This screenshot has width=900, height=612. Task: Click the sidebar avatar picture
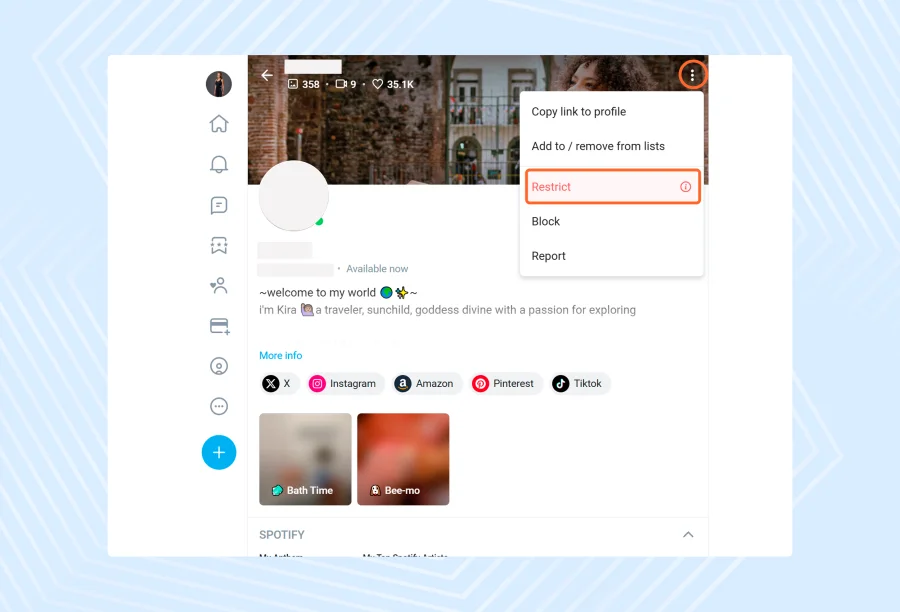tap(219, 84)
